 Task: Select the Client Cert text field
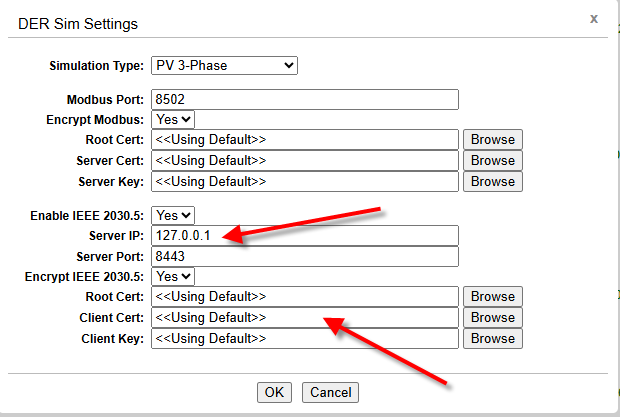click(305, 317)
